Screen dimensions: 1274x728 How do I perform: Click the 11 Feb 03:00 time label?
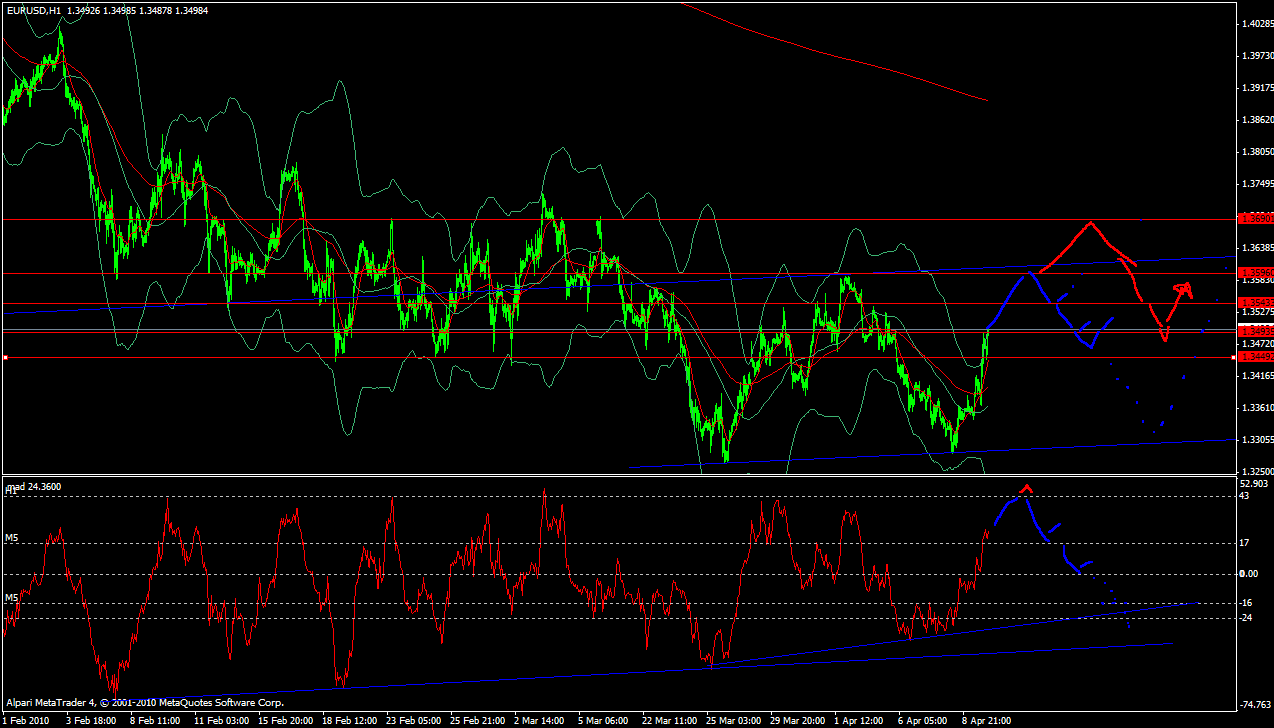point(221,720)
